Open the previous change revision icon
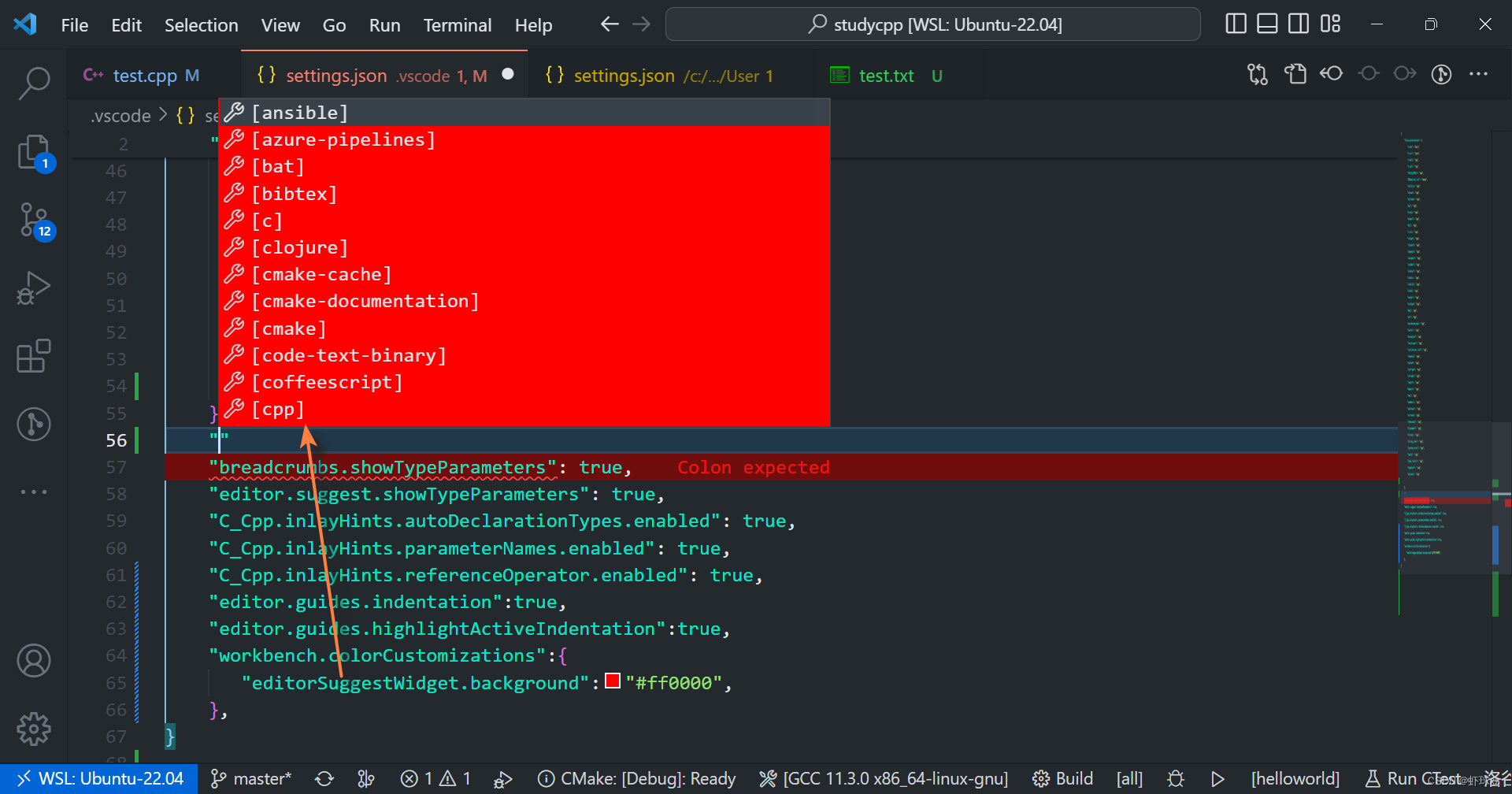 [x=1332, y=74]
